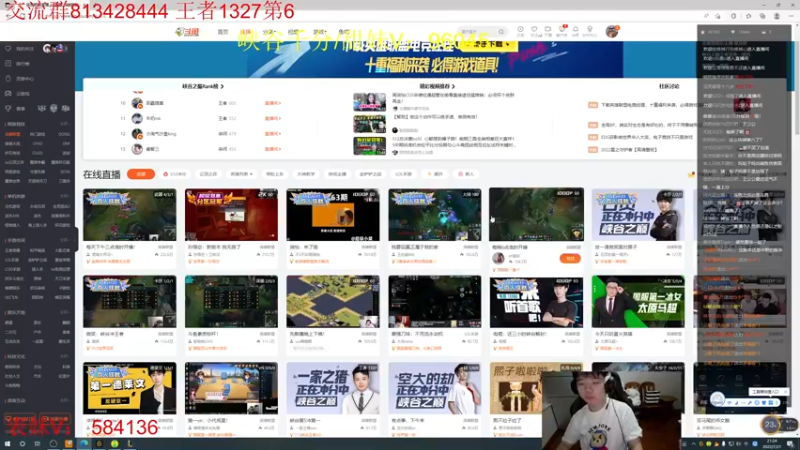800x450 pixels.
Task: Open followed channels heart icon in header
Action: (534, 30)
